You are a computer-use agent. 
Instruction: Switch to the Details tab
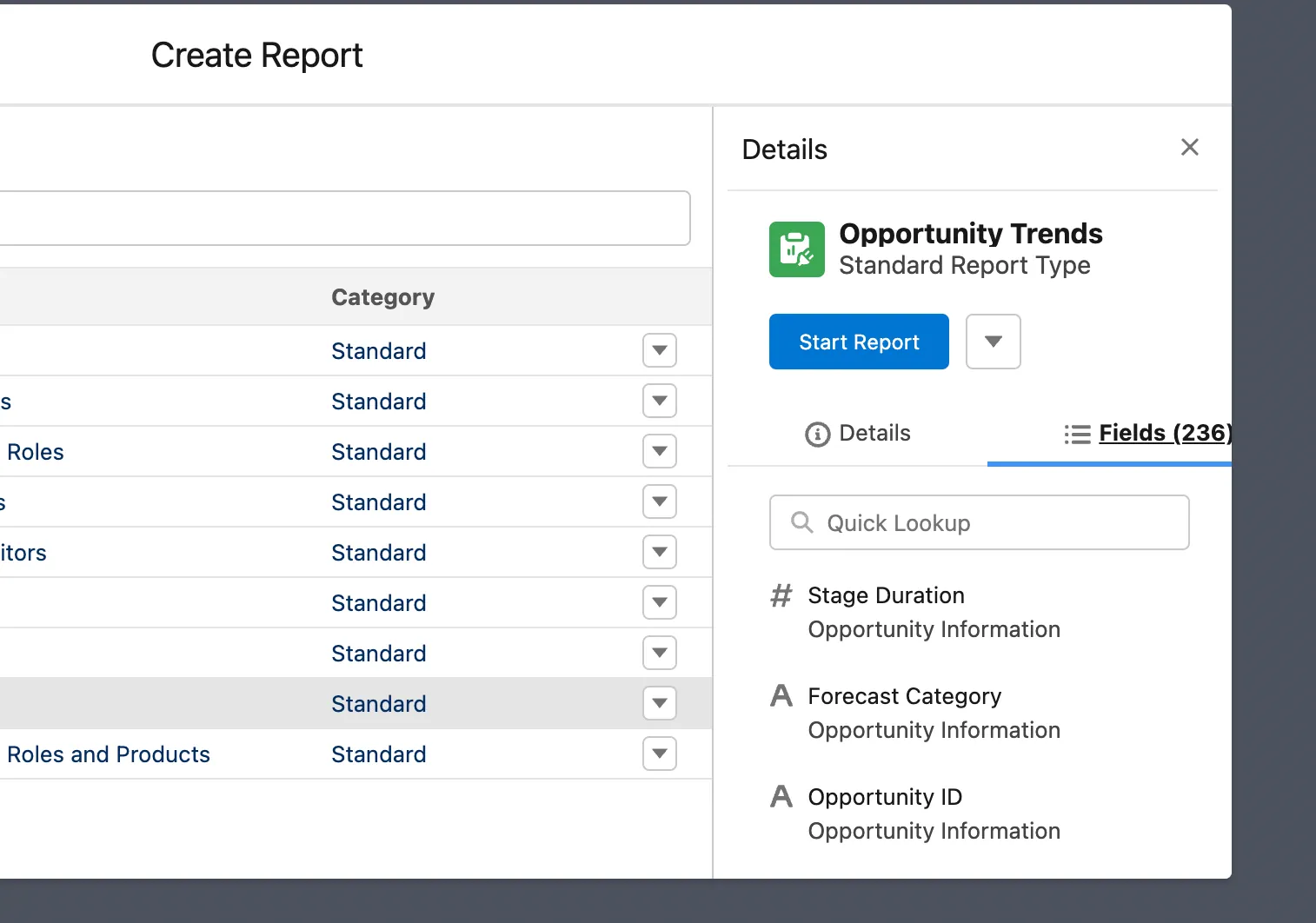pos(858,433)
